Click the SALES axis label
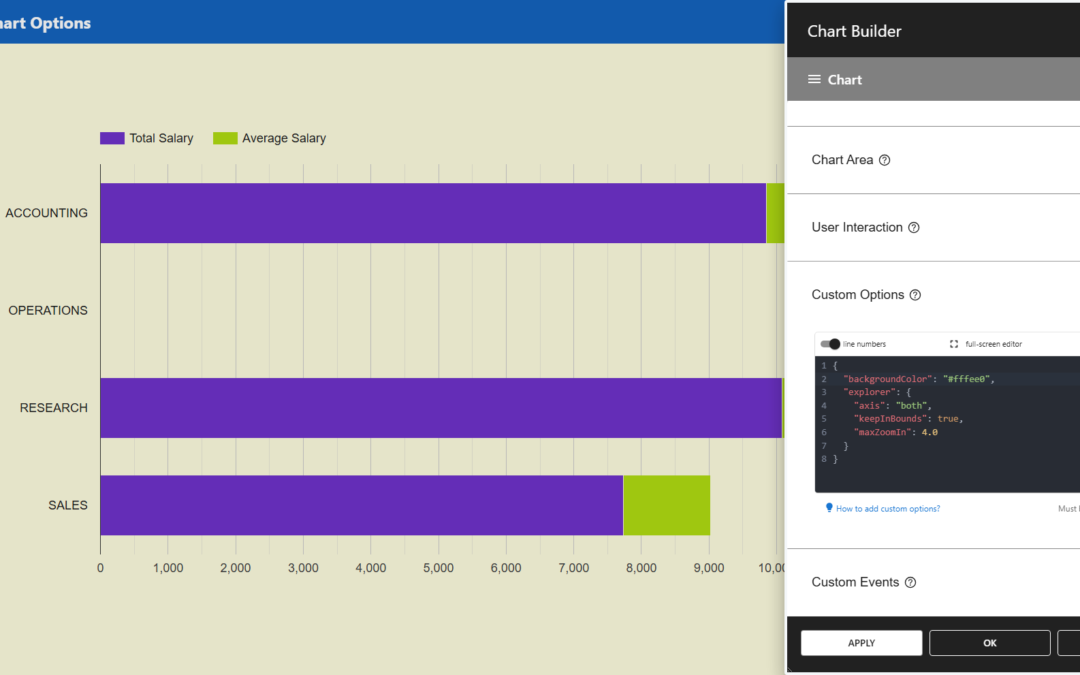This screenshot has width=1080, height=675. 68,506
